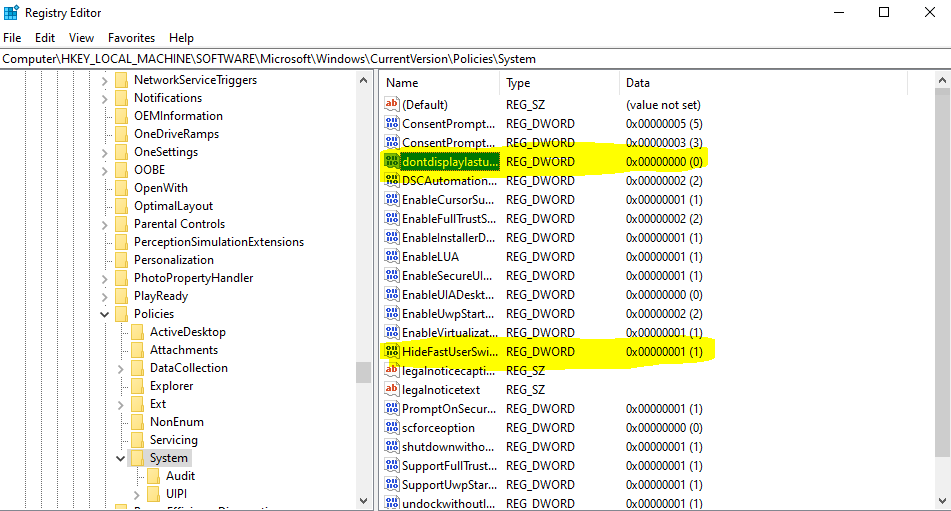This screenshot has height=511, width=951.
Task: Select the PlayReady key
Action: click(161, 296)
